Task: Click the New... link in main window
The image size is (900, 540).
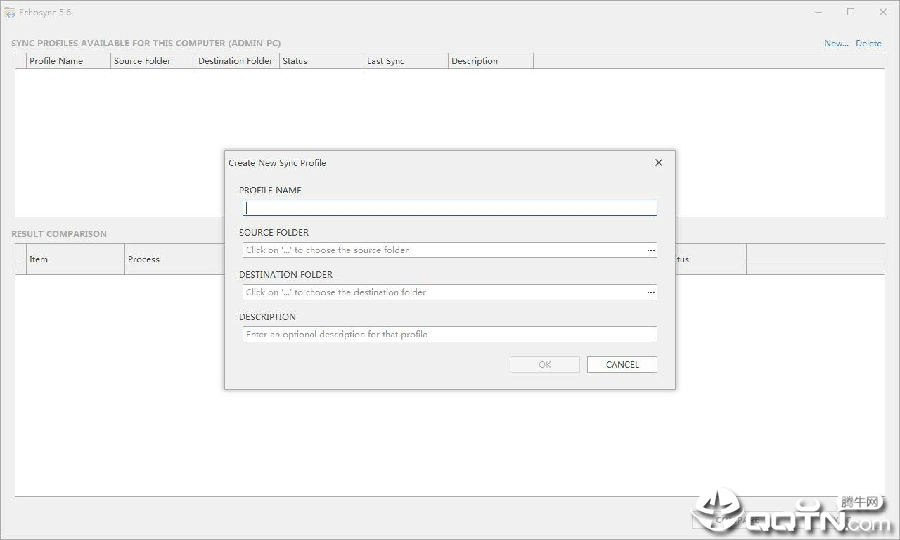Action: click(x=836, y=43)
